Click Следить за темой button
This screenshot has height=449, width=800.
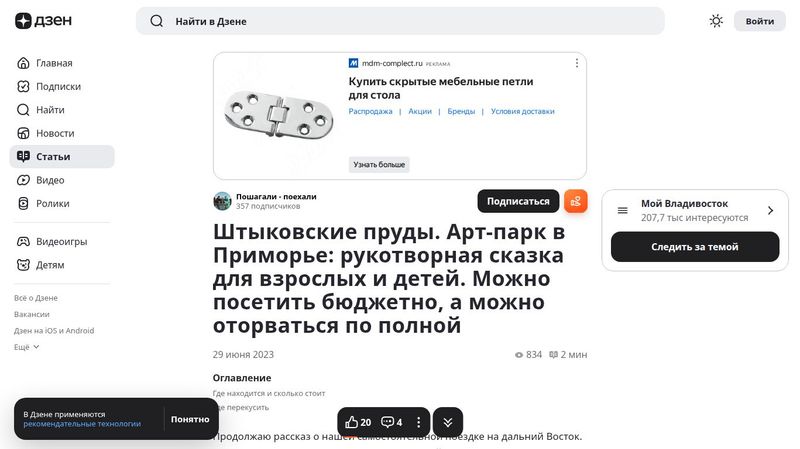pyautogui.click(x=695, y=247)
